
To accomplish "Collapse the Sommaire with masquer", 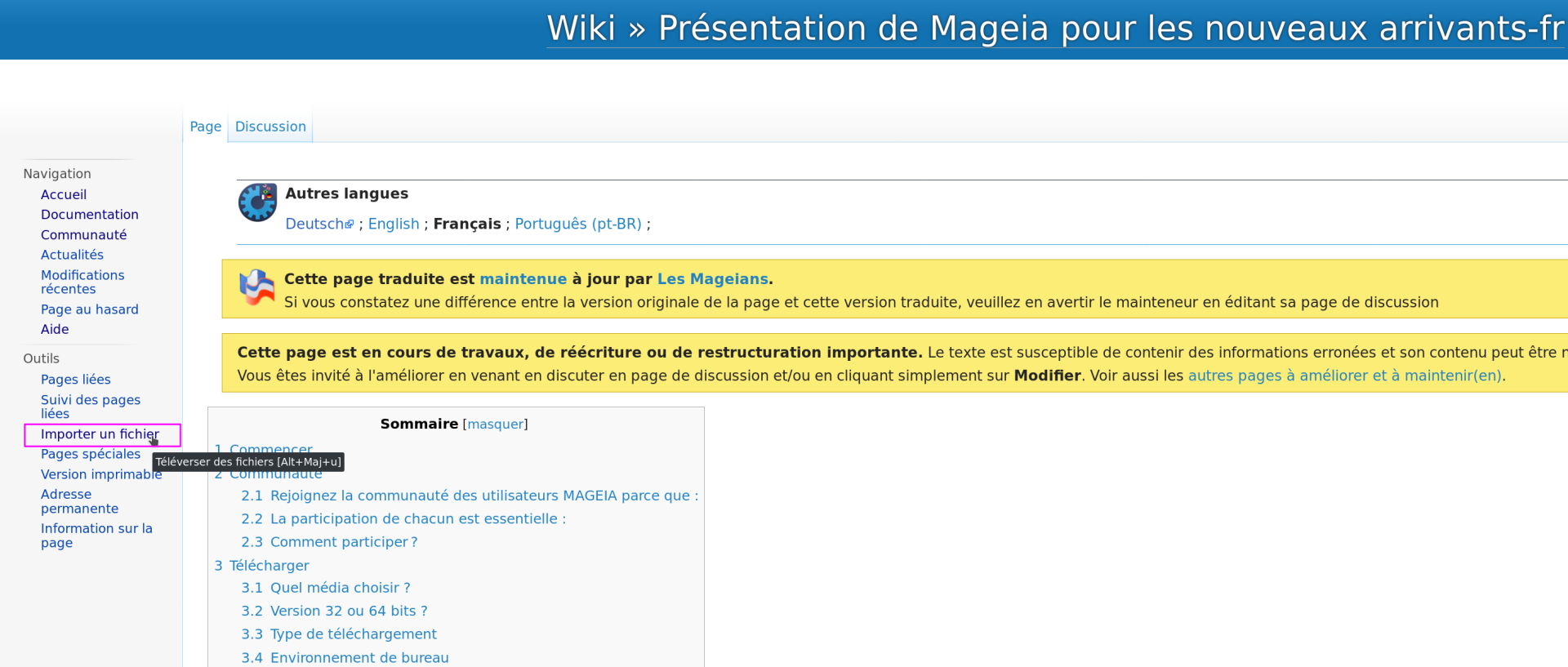I will (496, 425).
